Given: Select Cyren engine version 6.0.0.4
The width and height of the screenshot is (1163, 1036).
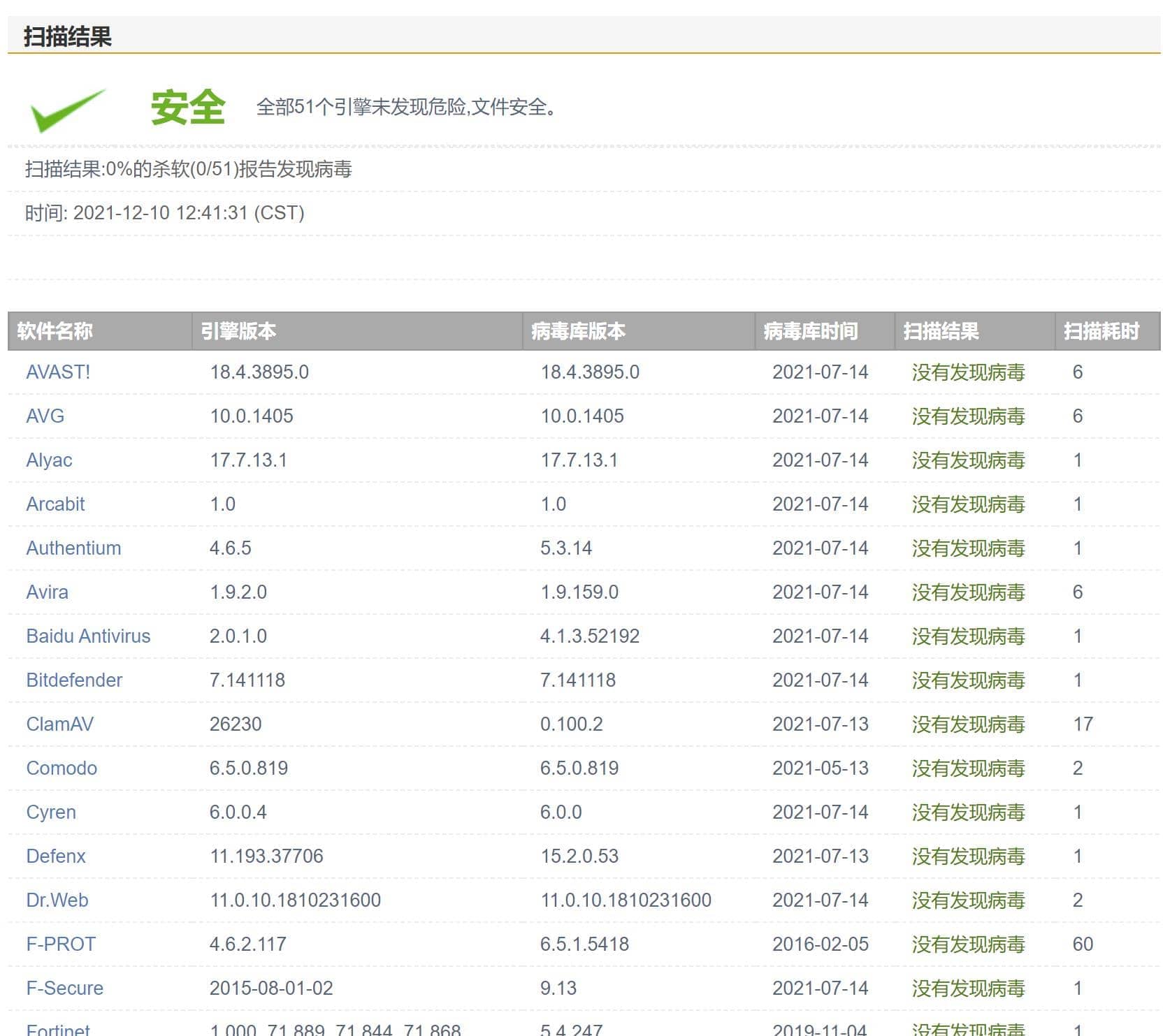Looking at the screenshot, I should pos(238,812).
